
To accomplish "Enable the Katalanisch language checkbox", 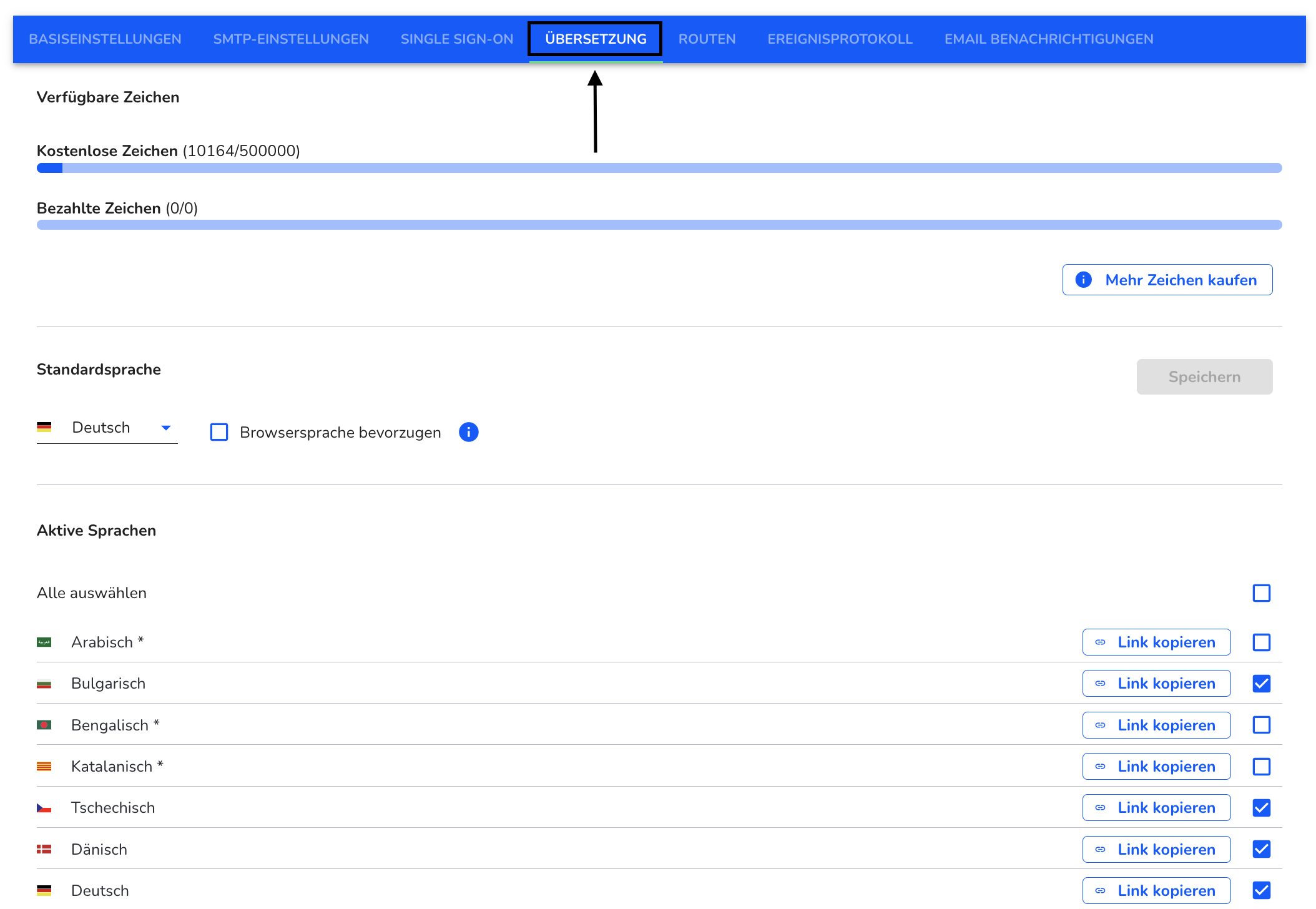I will coord(1262,767).
